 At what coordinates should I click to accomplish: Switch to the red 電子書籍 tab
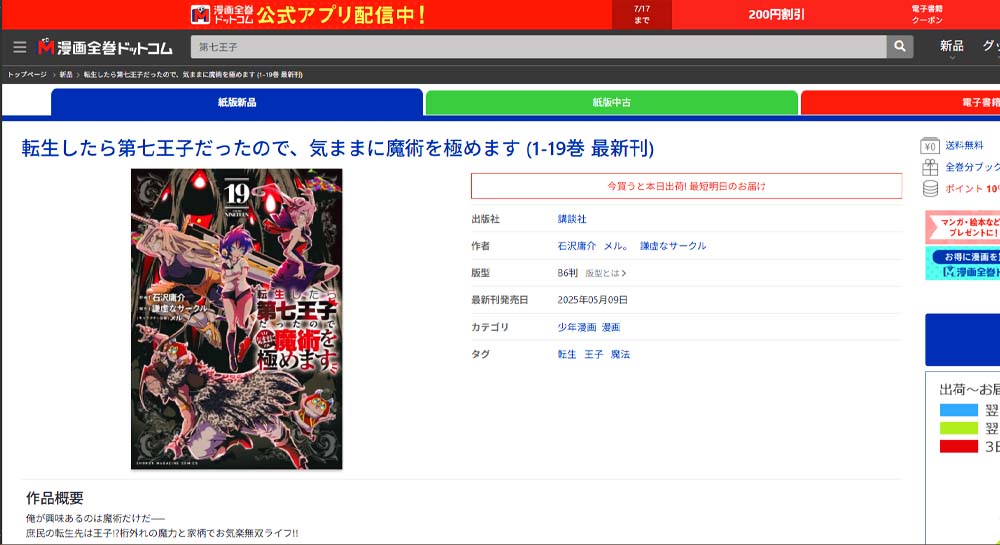[901, 102]
